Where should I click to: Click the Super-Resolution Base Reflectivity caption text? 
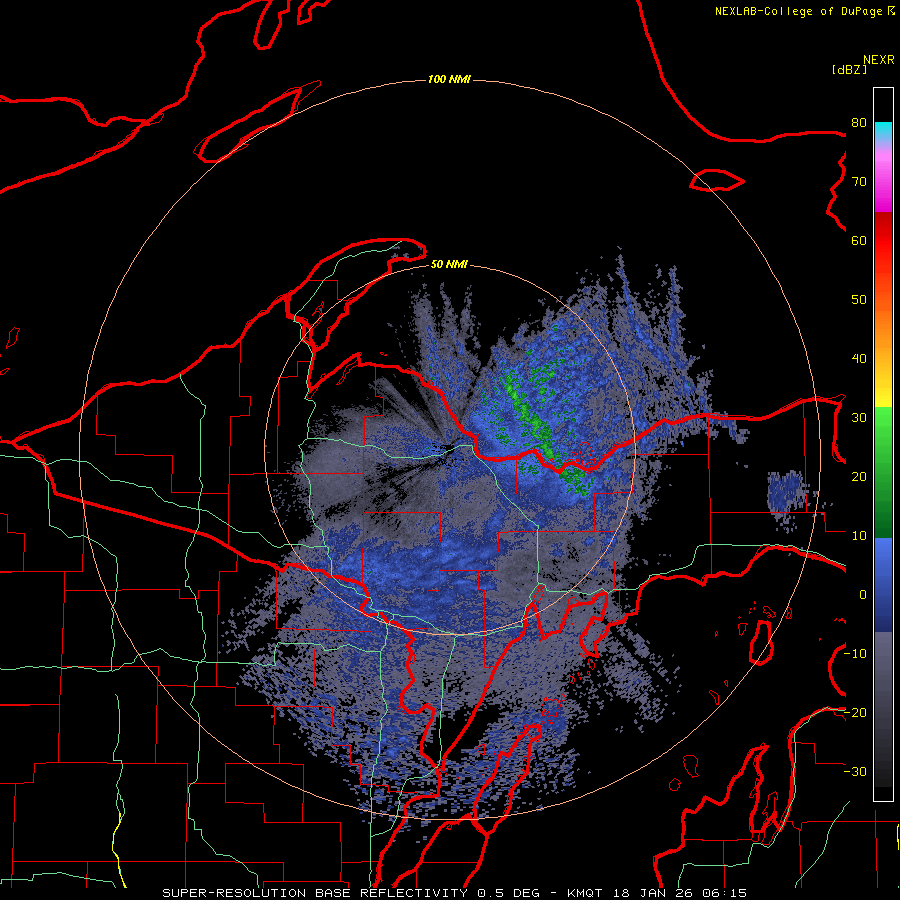tap(455, 893)
